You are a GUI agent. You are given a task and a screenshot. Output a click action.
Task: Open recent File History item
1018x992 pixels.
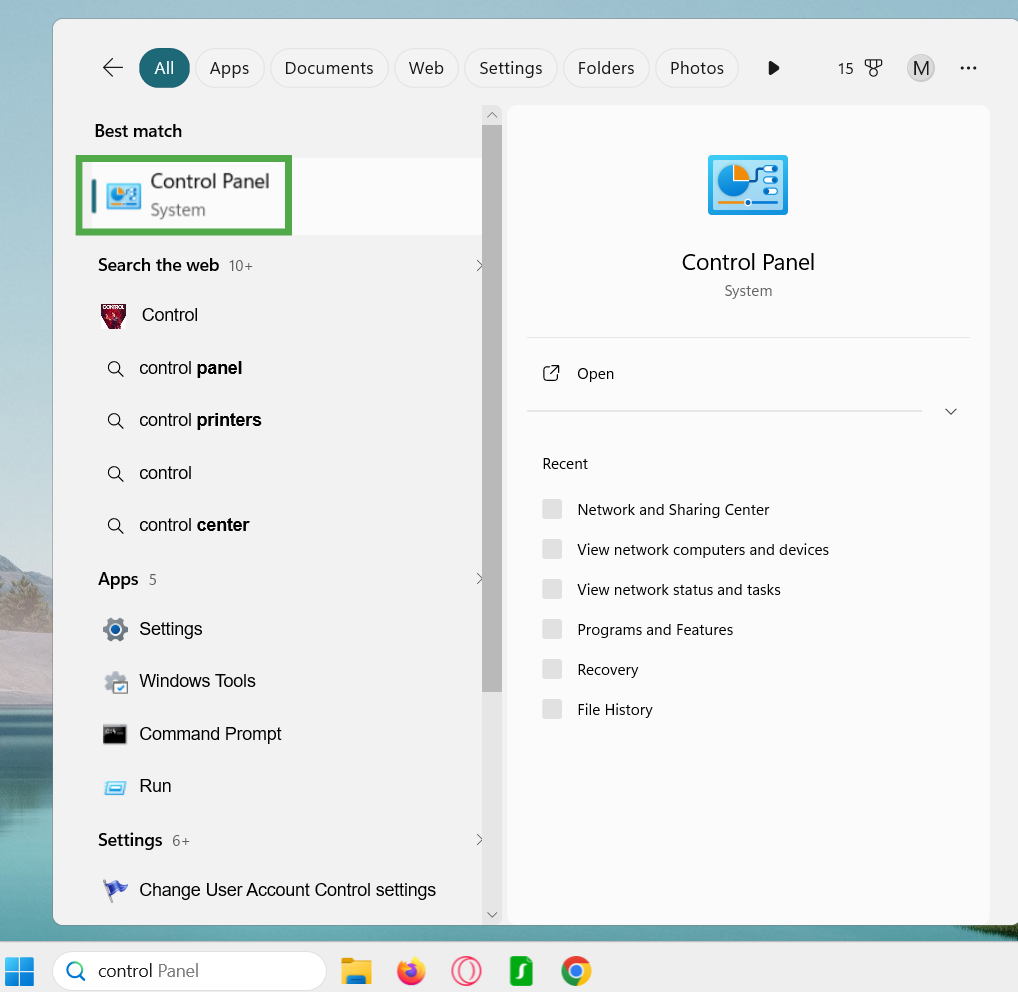click(615, 710)
